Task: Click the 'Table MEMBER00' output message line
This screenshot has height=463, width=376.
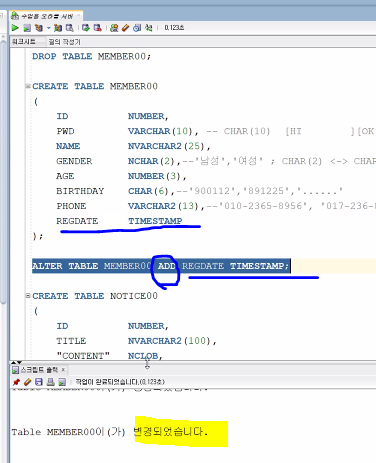Action: (110, 432)
